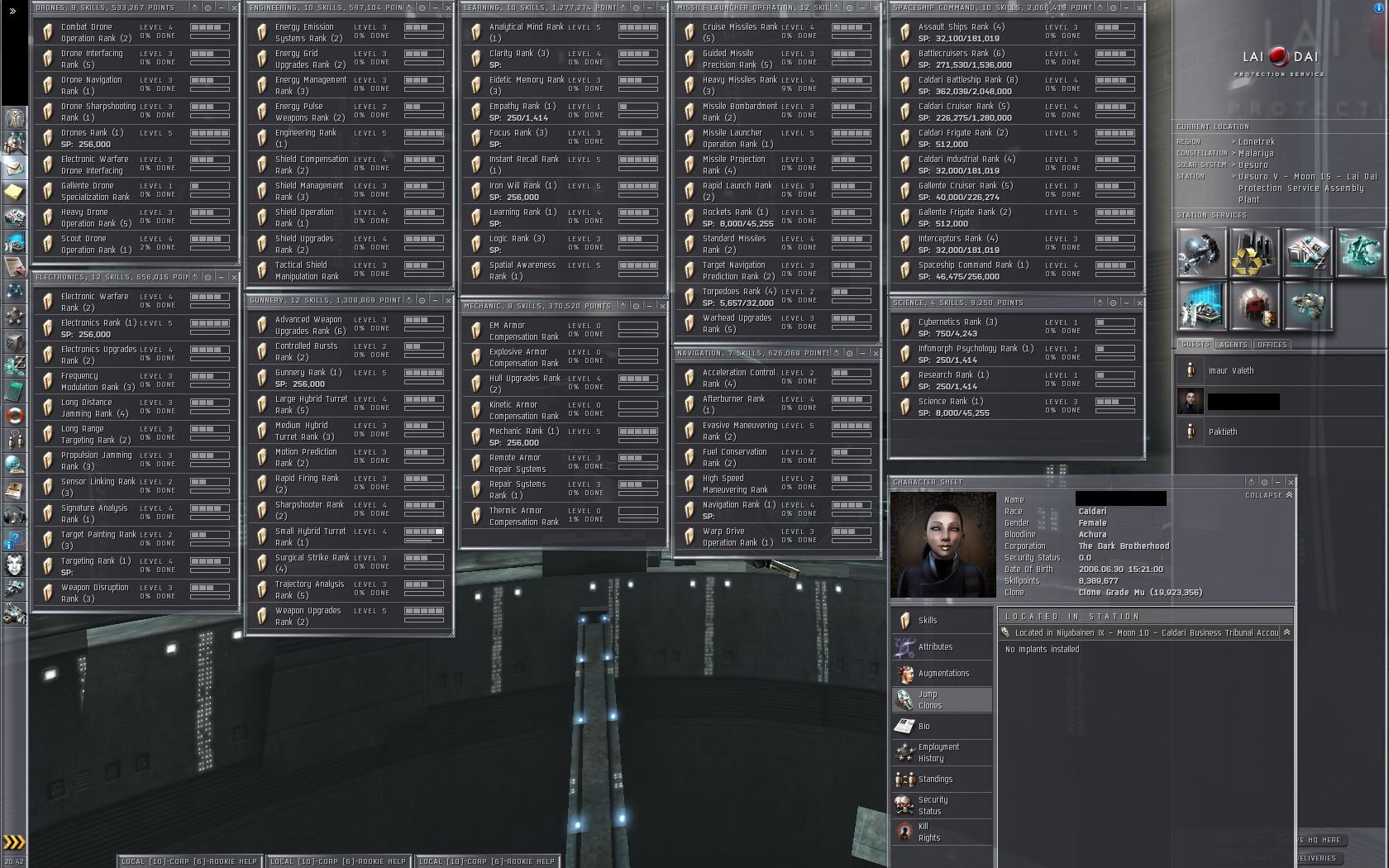Viewport: 1389px width, 868px height.
Task: Open Employment History in Character Sheet
Action: pos(943,752)
